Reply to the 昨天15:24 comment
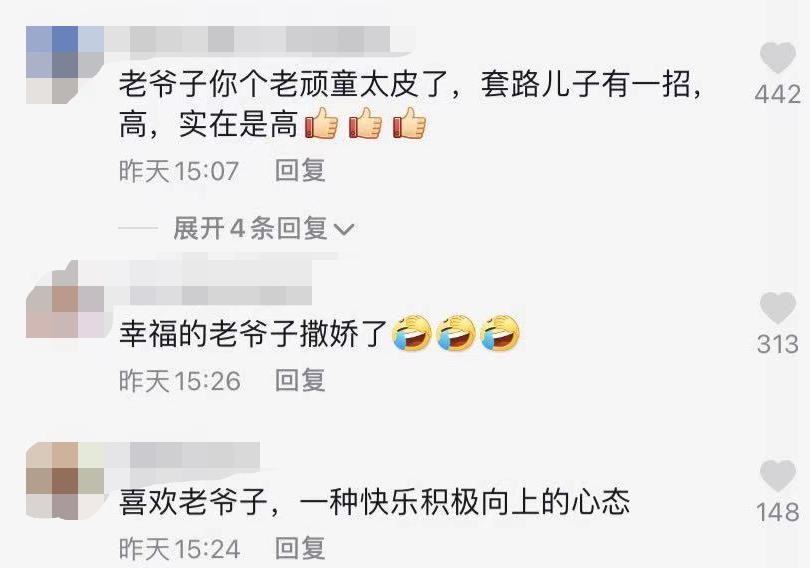The image size is (810, 568). point(300,548)
